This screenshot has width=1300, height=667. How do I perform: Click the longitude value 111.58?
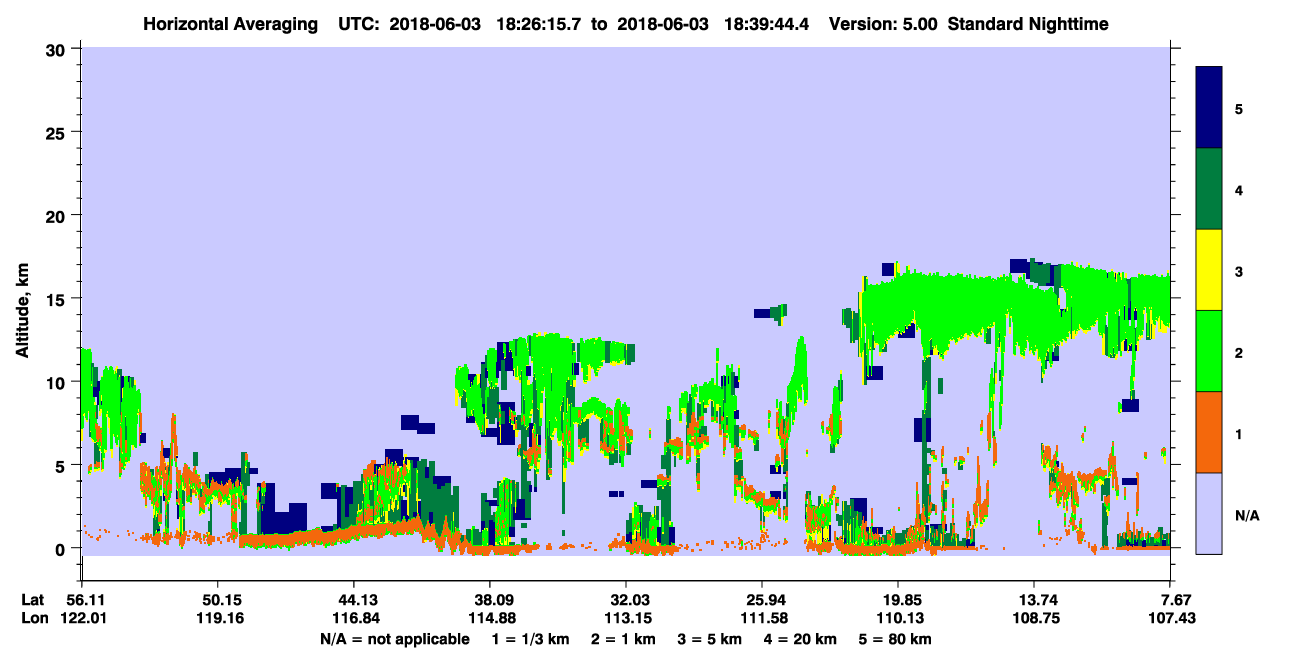[762, 619]
